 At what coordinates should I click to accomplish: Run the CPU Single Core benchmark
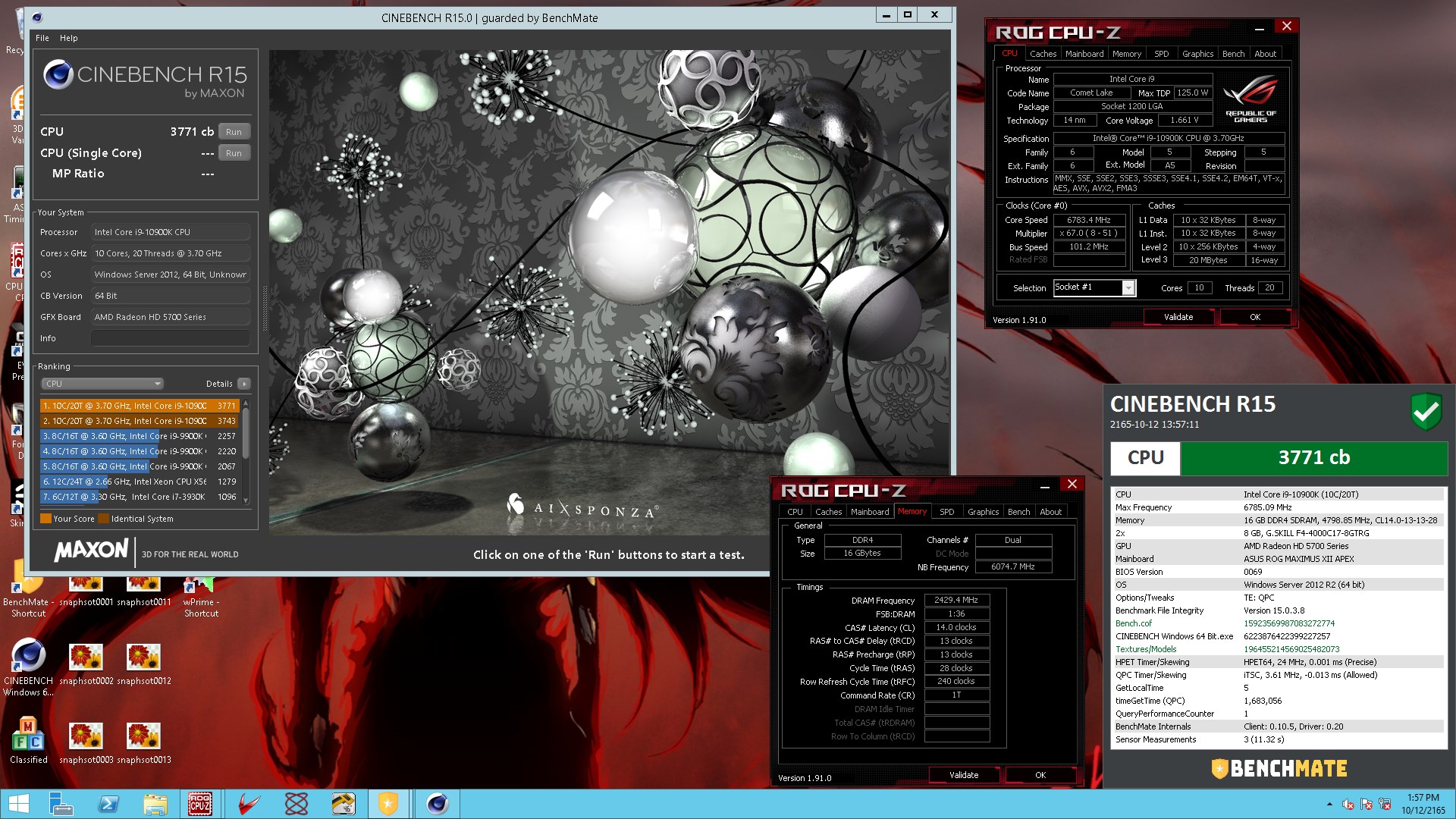pyautogui.click(x=234, y=153)
